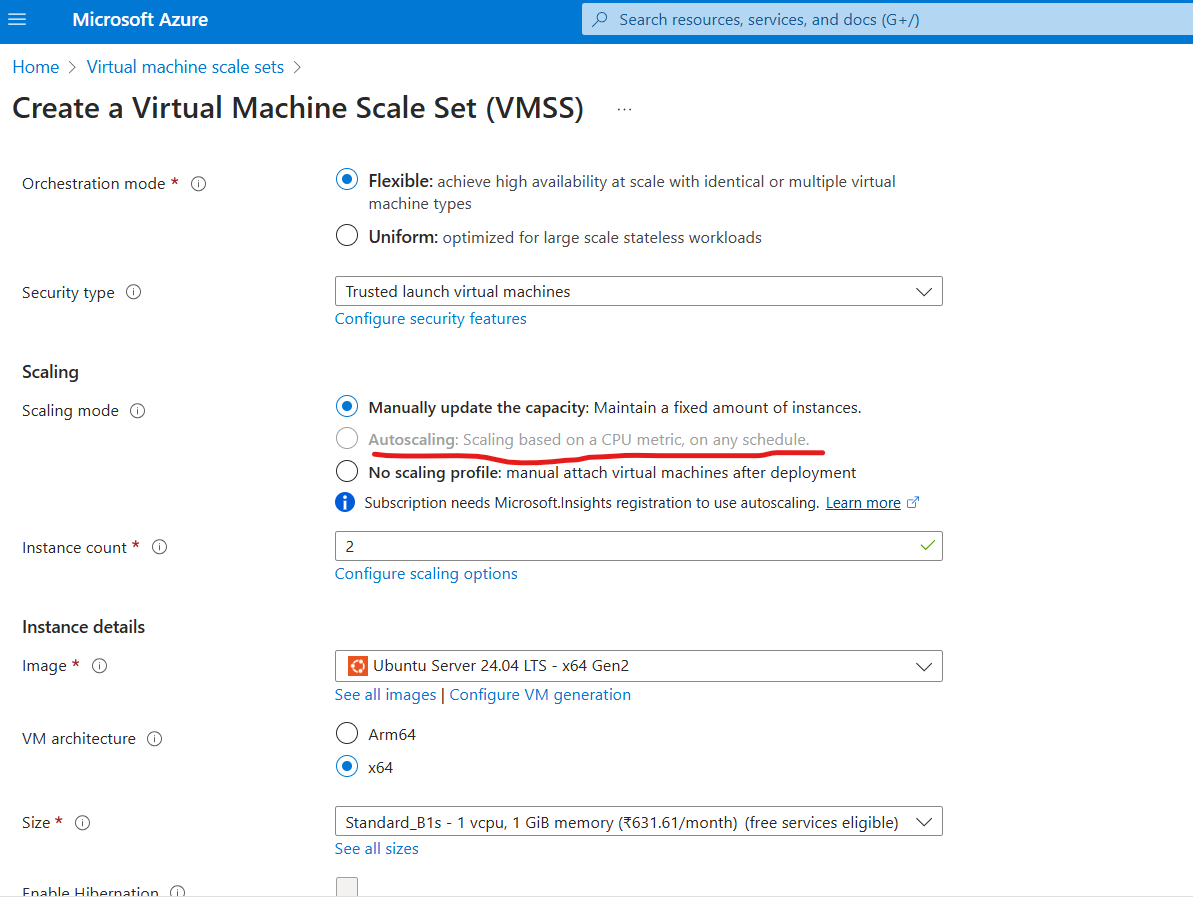Click See all images link
Image resolution: width=1193 pixels, height=905 pixels.
point(386,695)
